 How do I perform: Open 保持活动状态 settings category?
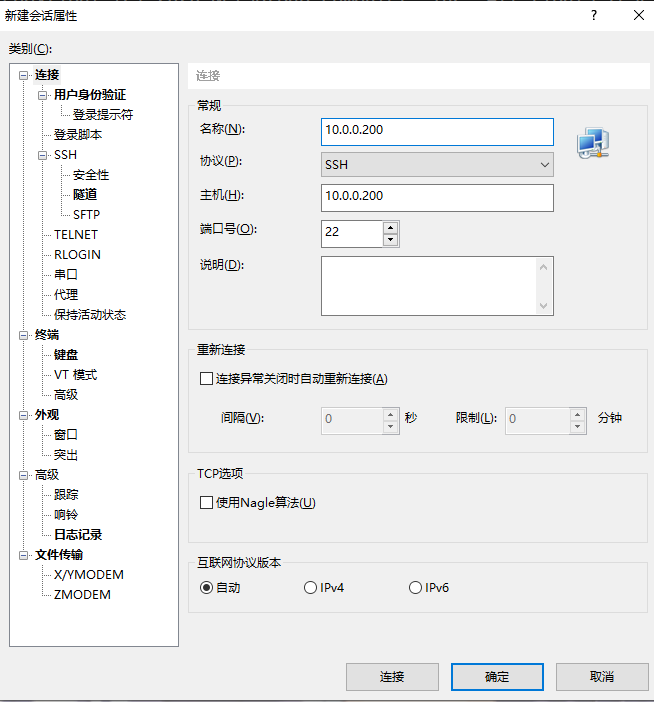[x=90, y=315]
